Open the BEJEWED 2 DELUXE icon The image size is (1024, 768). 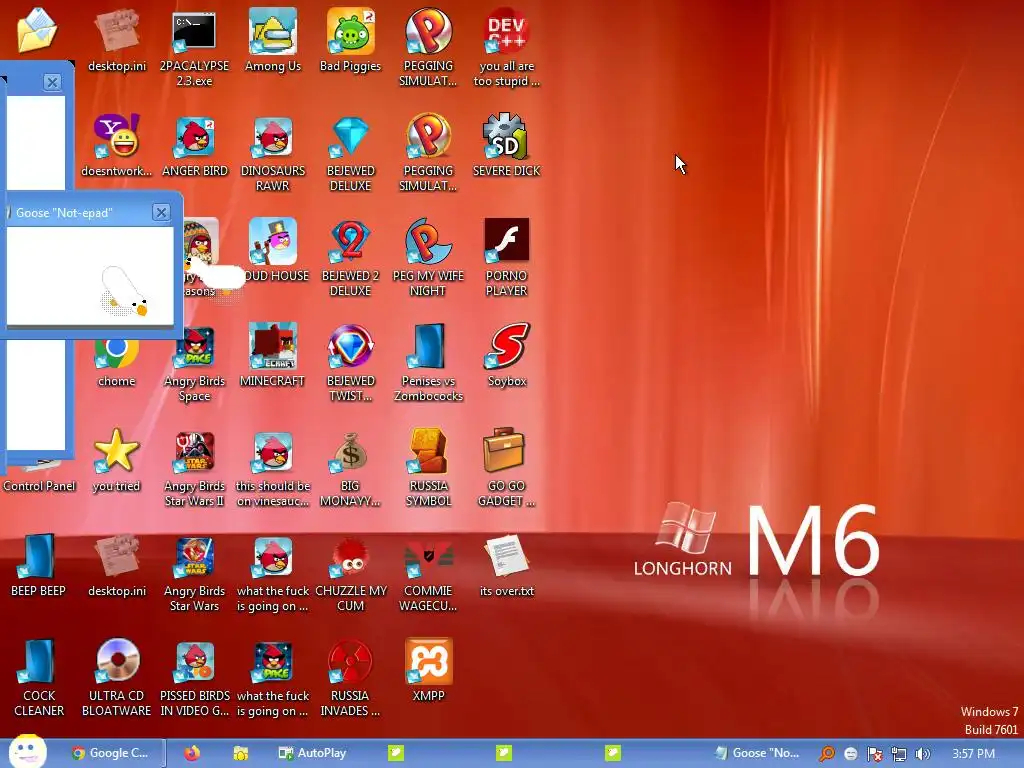click(x=350, y=242)
